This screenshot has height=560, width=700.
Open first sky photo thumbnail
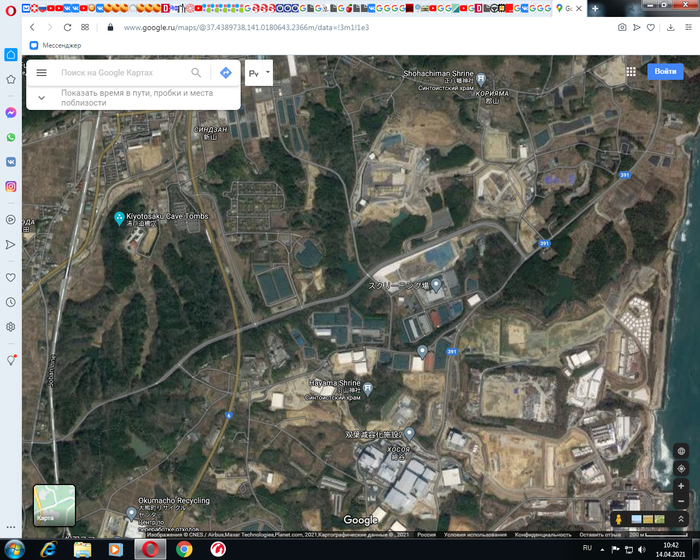pos(636,519)
